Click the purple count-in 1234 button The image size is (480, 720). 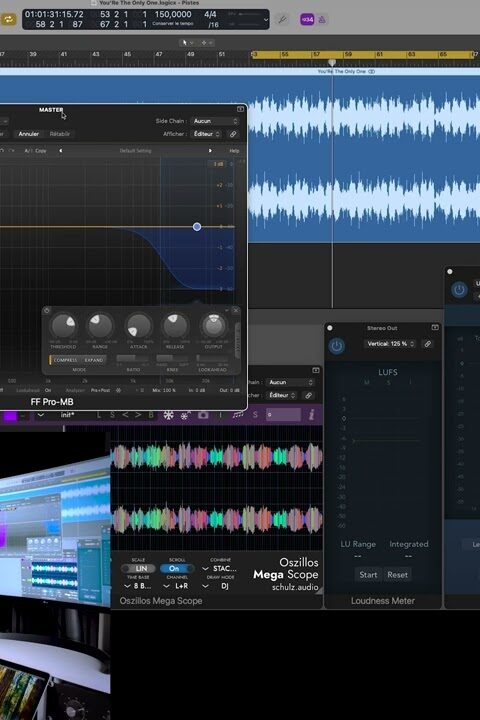coord(307,19)
